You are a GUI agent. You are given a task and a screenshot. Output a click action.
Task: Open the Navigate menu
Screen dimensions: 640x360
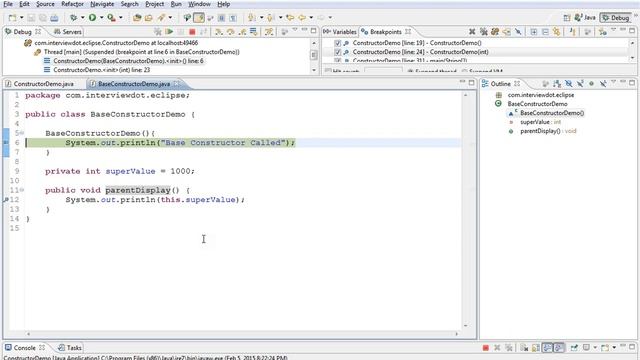[x=102, y=4]
